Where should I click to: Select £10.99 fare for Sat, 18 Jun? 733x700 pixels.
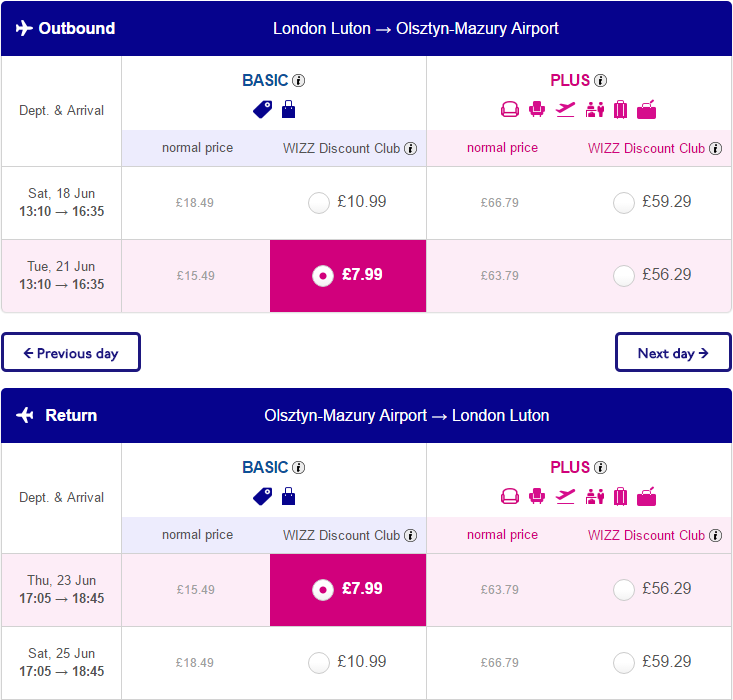click(x=319, y=202)
